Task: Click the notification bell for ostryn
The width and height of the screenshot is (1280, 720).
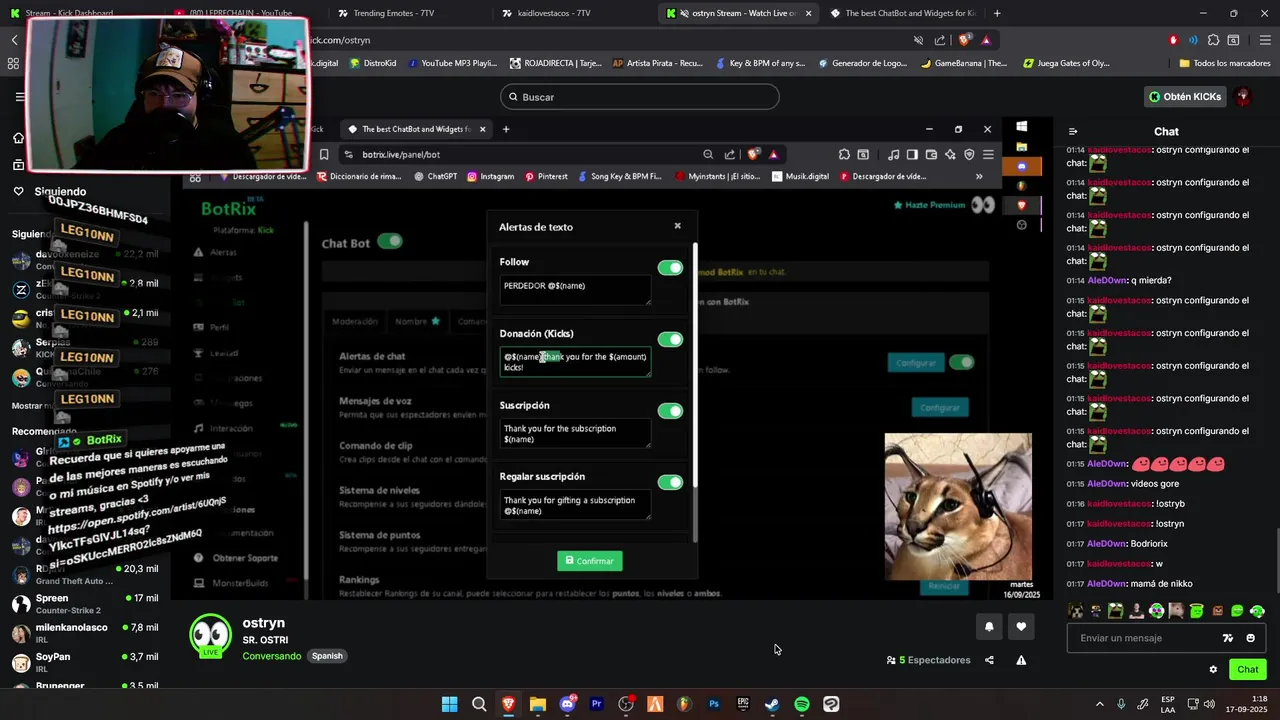Action: pyautogui.click(x=989, y=627)
